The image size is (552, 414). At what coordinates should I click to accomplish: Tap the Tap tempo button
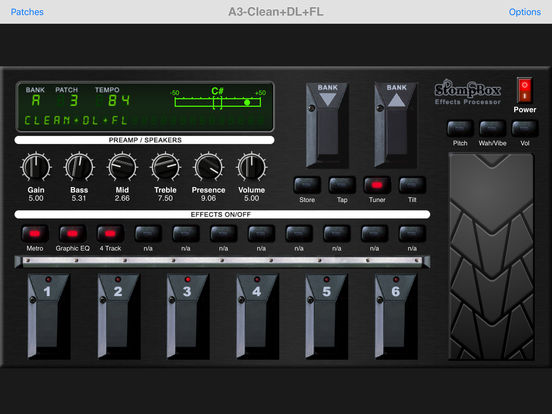[342, 185]
